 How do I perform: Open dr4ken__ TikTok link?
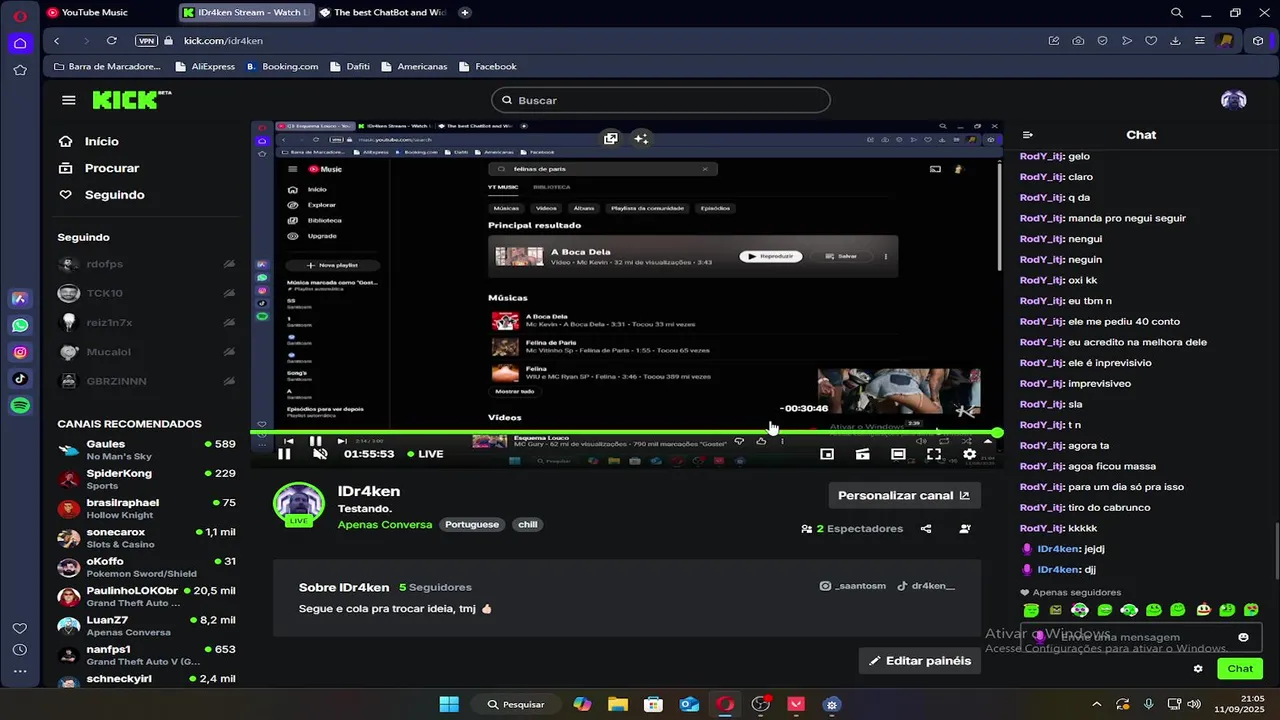click(x=926, y=586)
